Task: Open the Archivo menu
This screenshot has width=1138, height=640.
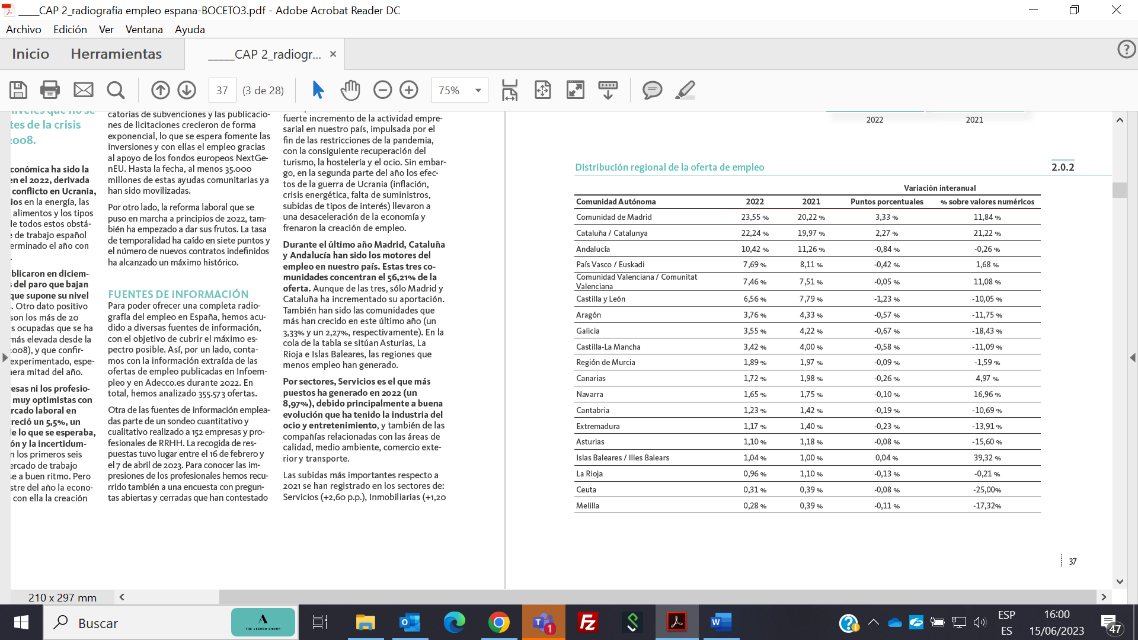Action: tap(23, 29)
